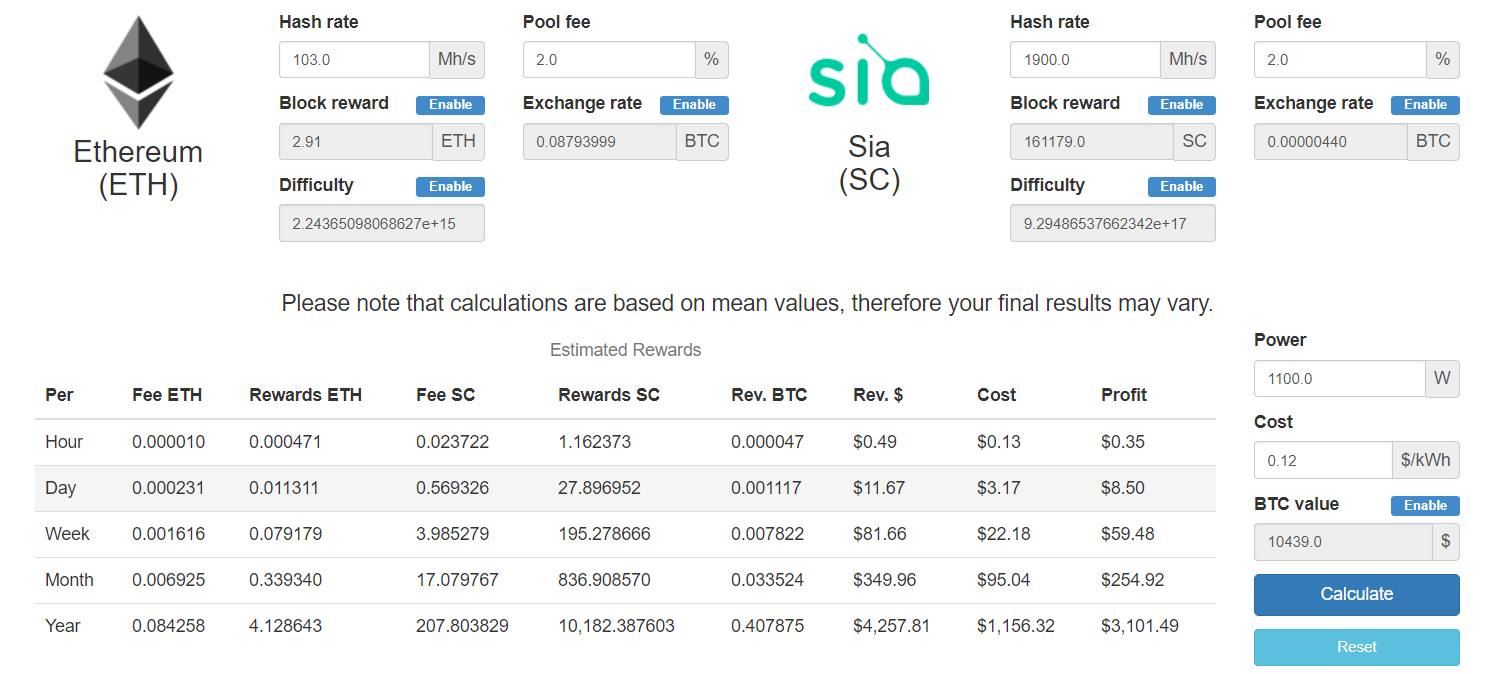Click the Profit column header

point(1124,395)
